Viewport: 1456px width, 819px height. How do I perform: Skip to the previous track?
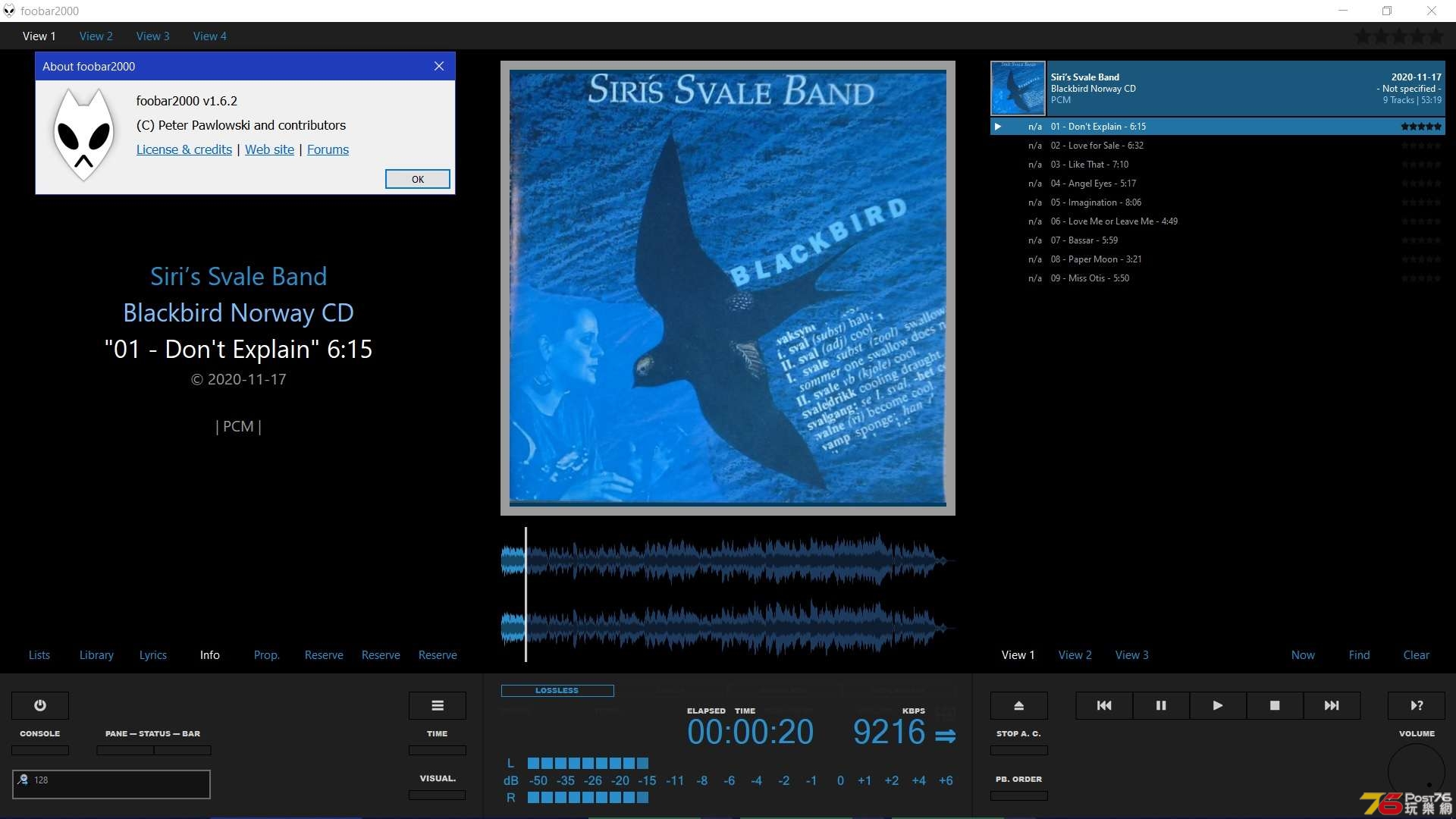[1104, 705]
